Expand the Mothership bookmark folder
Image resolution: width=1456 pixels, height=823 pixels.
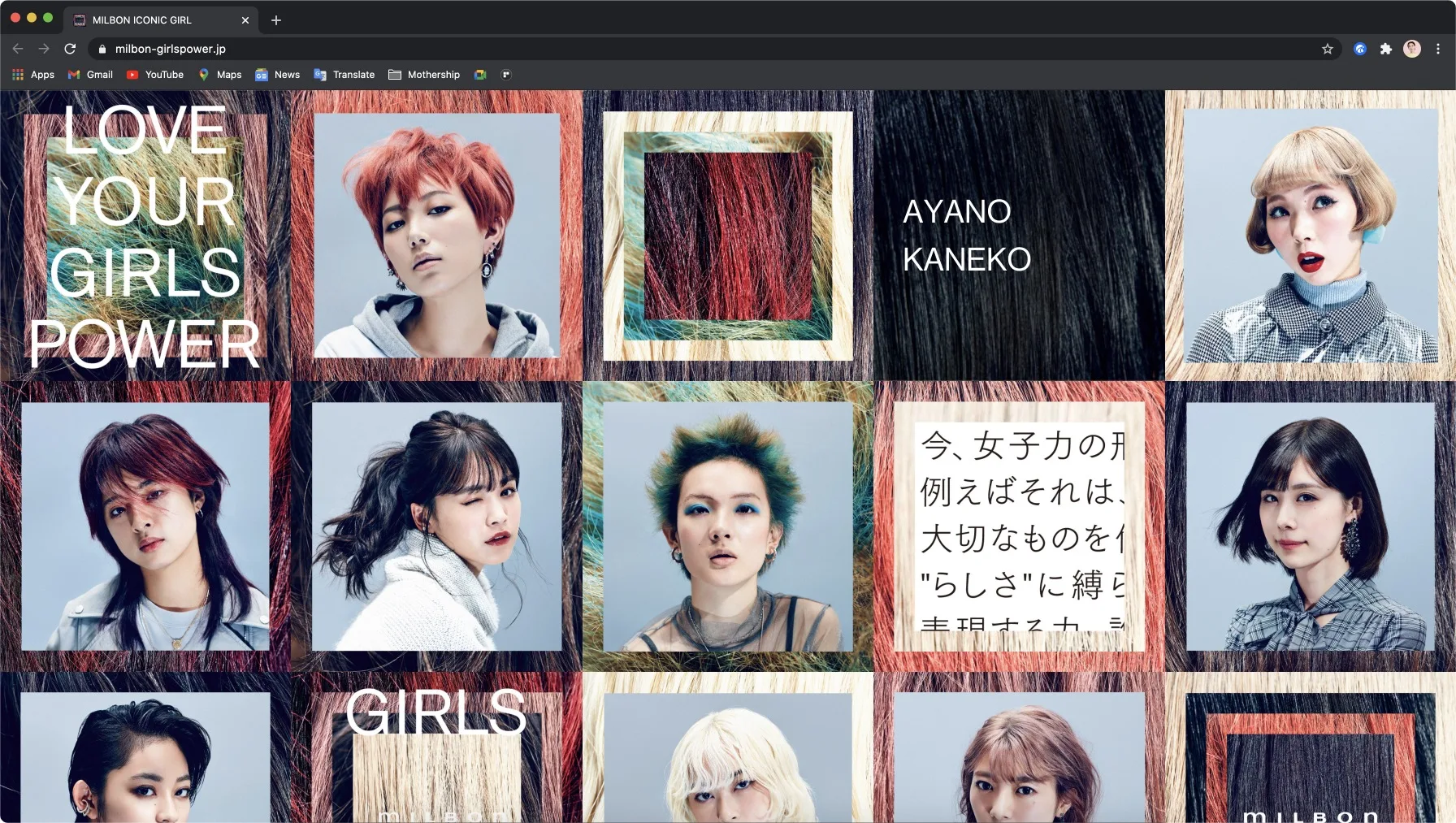pyautogui.click(x=424, y=75)
